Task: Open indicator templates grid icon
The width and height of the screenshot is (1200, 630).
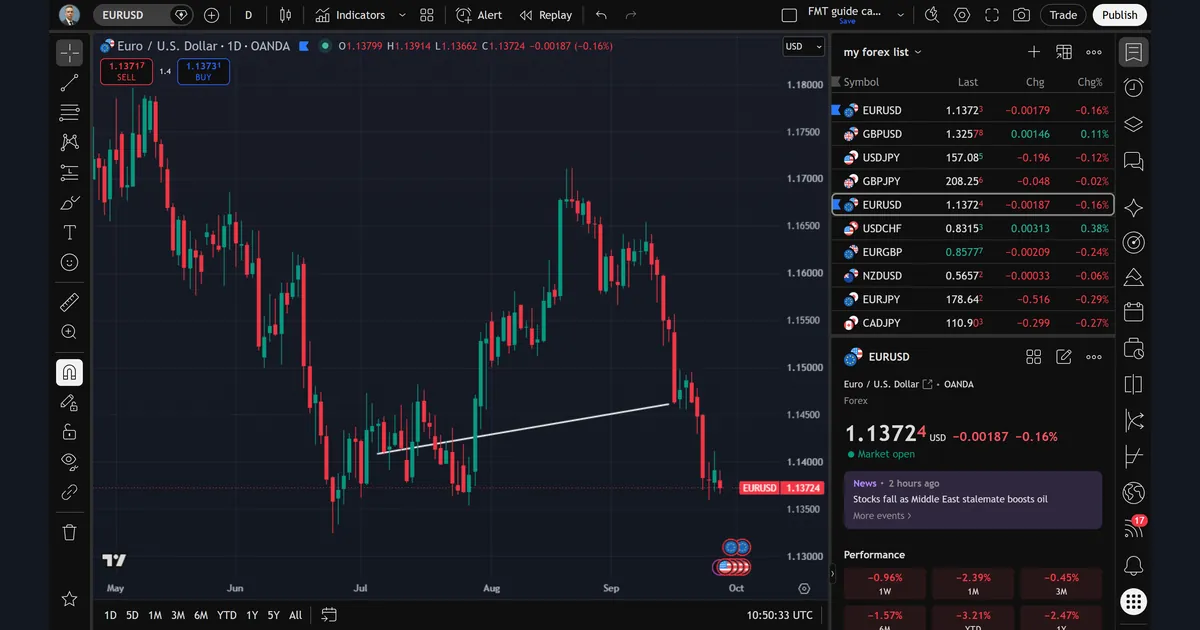Action: point(427,15)
